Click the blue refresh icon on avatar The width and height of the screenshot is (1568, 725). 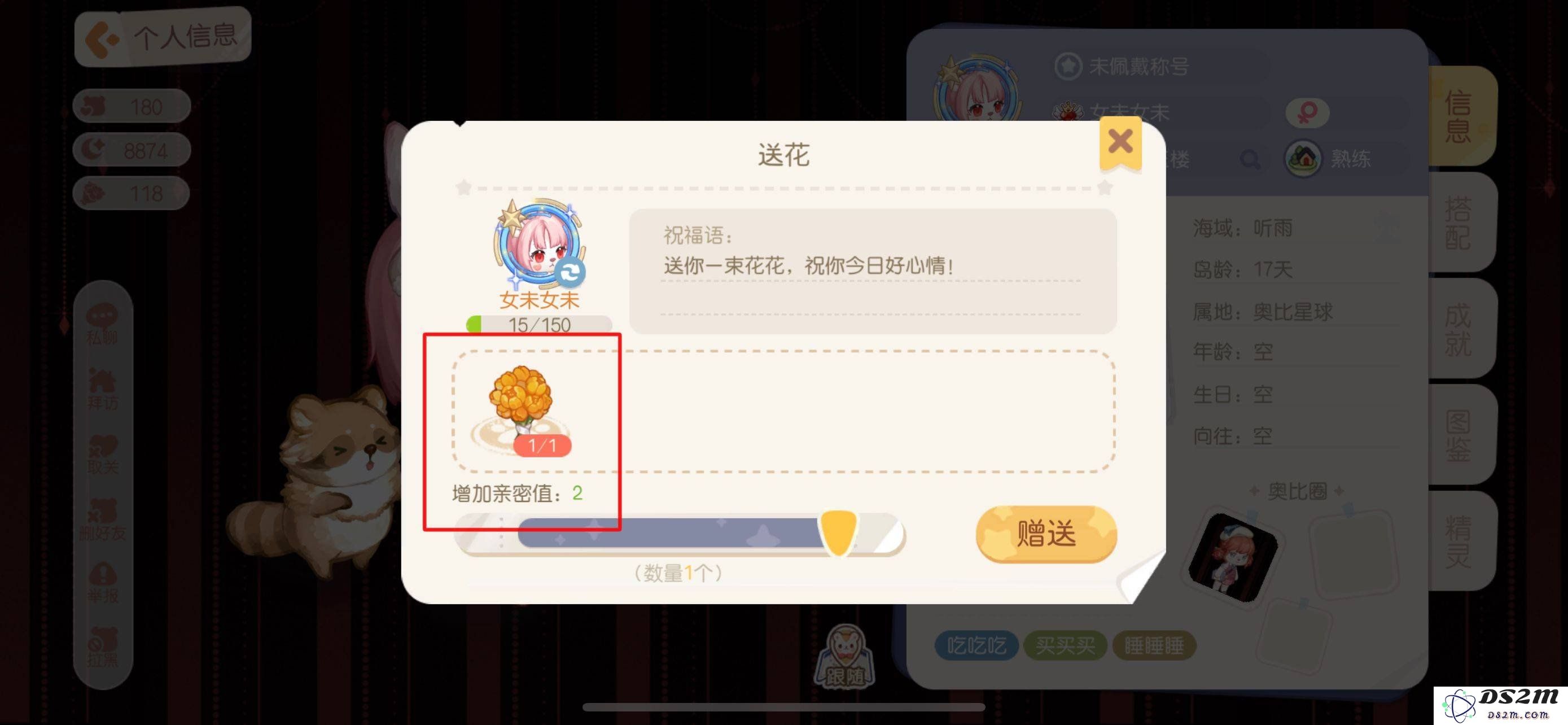click(x=570, y=272)
